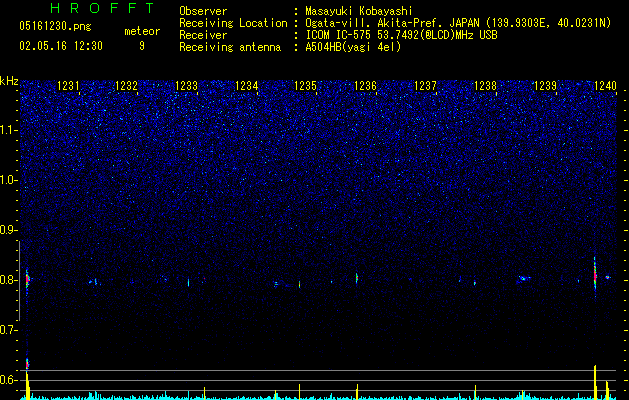Click the 1236 time axis label
The image size is (629, 400).
point(365,86)
